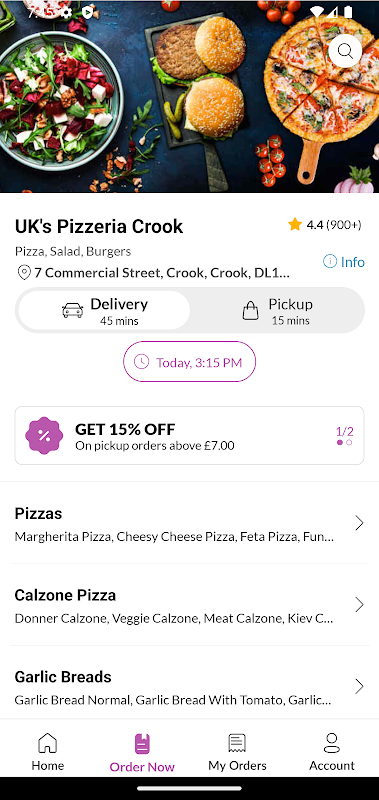Image resolution: width=379 pixels, height=800 pixels.
Task: Change the Today, 3:15 PM order time
Action: pyautogui.click(x=189, y=362)
